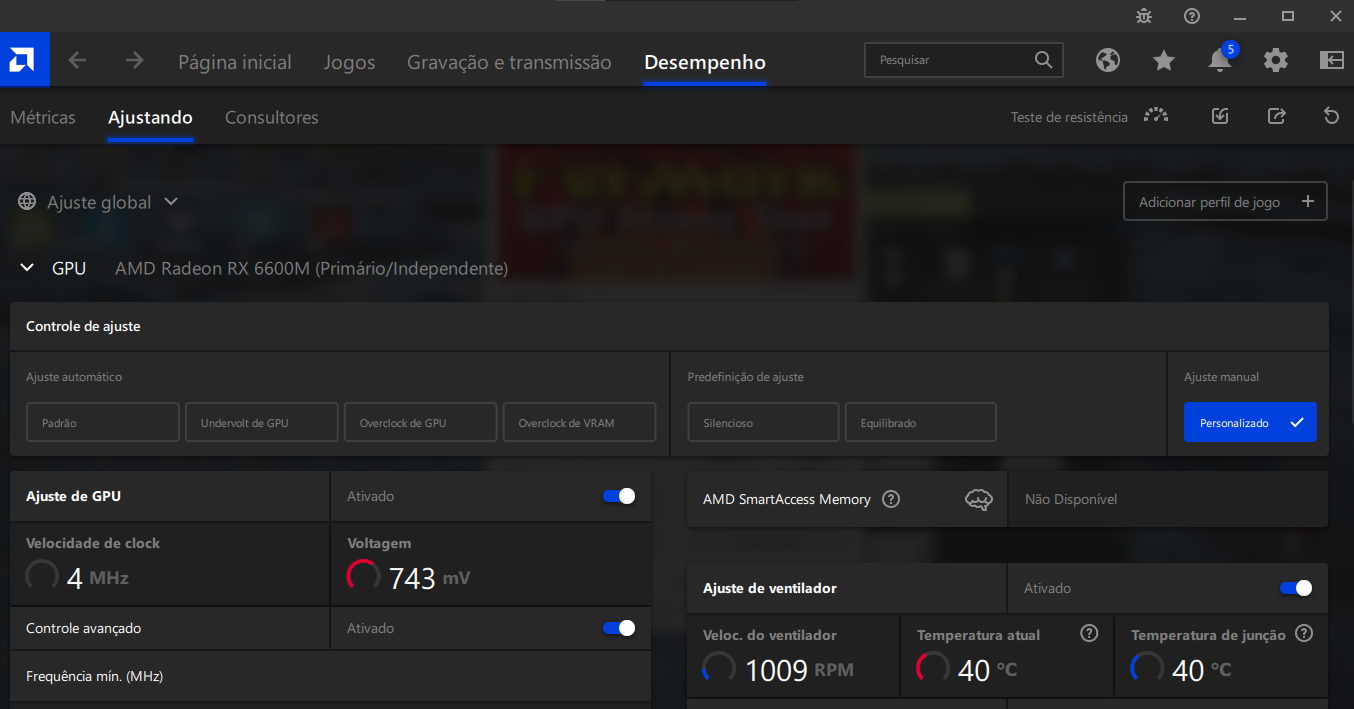Go back with the left arrow

click(x=77, y=61)
